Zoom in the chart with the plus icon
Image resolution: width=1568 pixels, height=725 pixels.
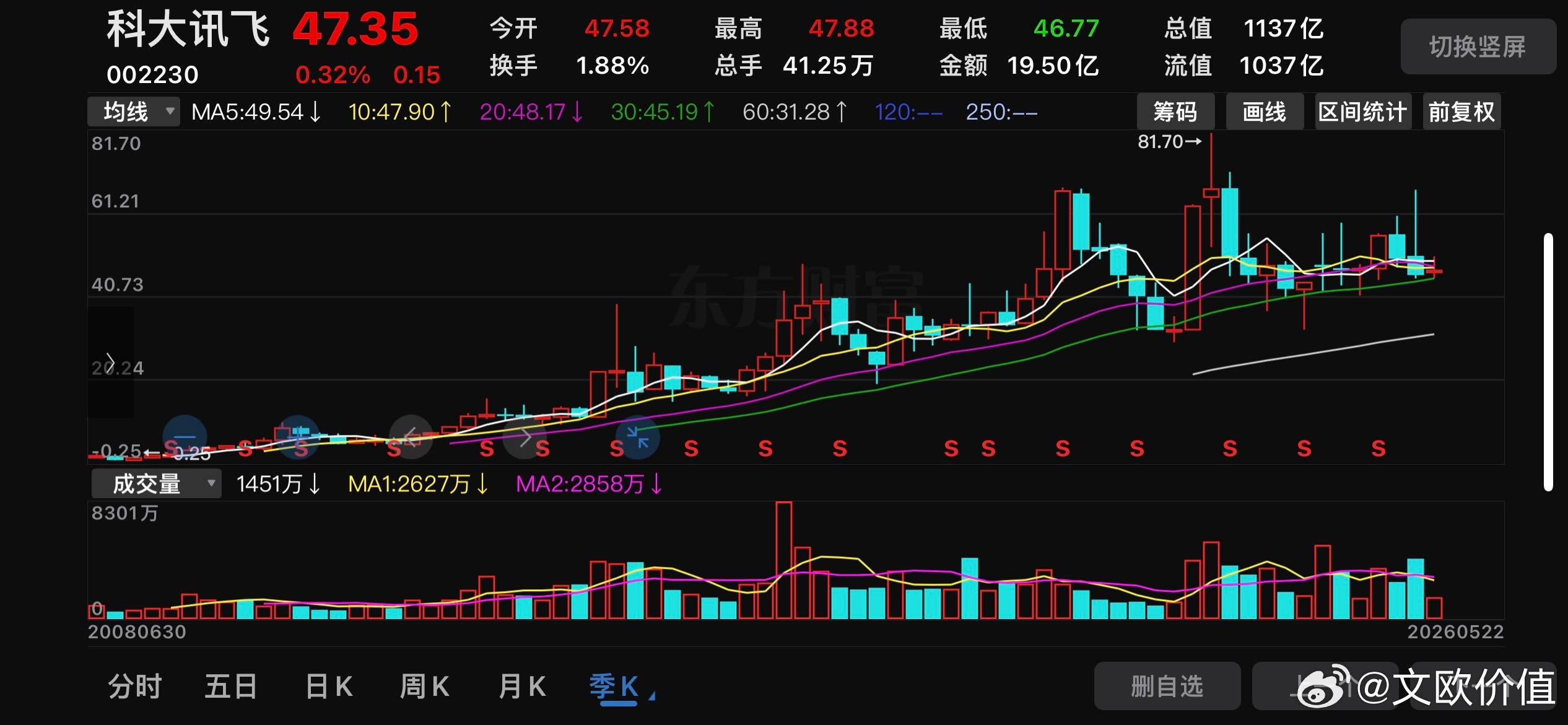pos(298,437)
